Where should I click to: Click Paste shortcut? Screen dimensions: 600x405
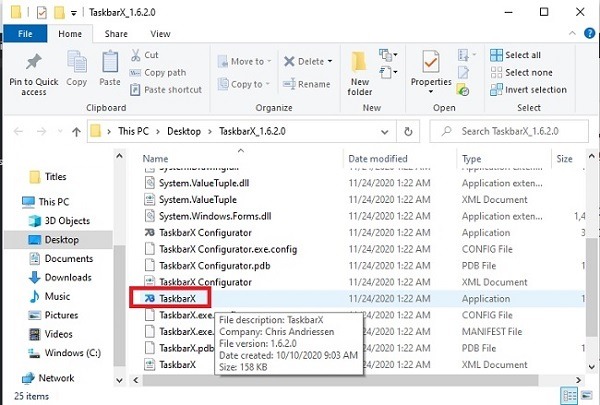(x=166, y=90)
